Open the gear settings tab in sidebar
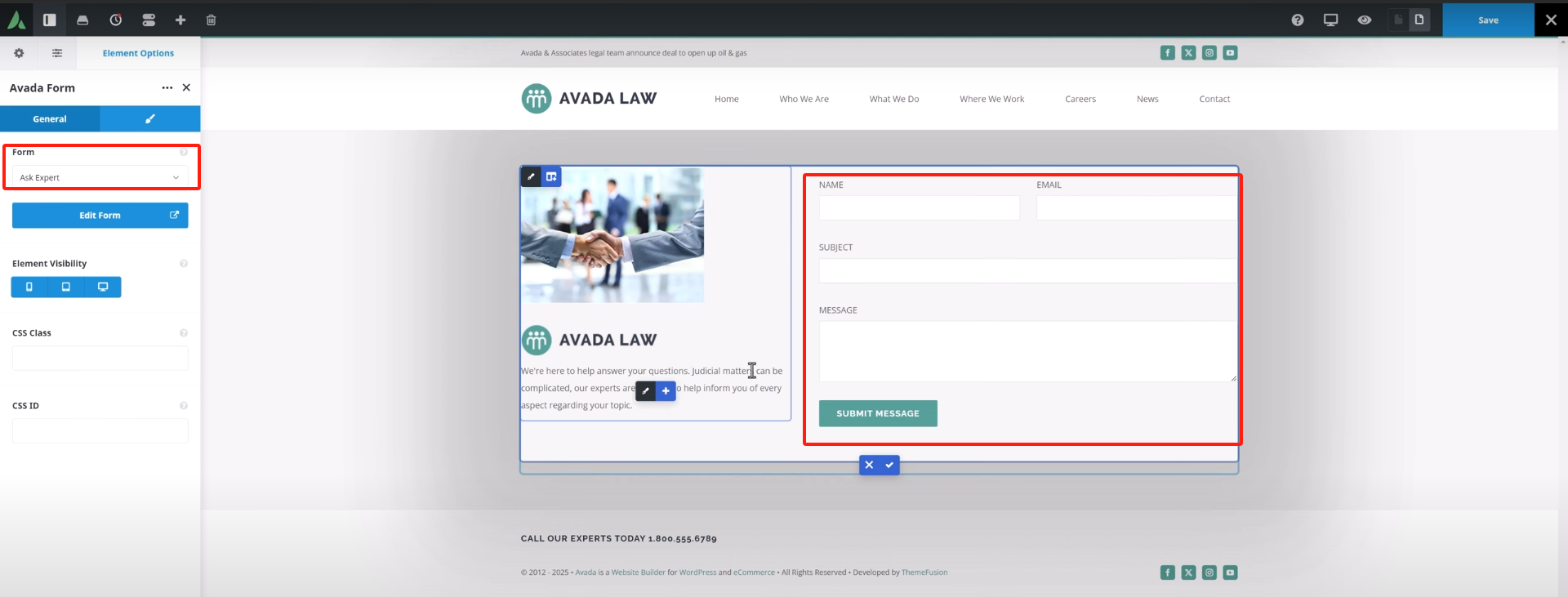 tap(19, 53)
